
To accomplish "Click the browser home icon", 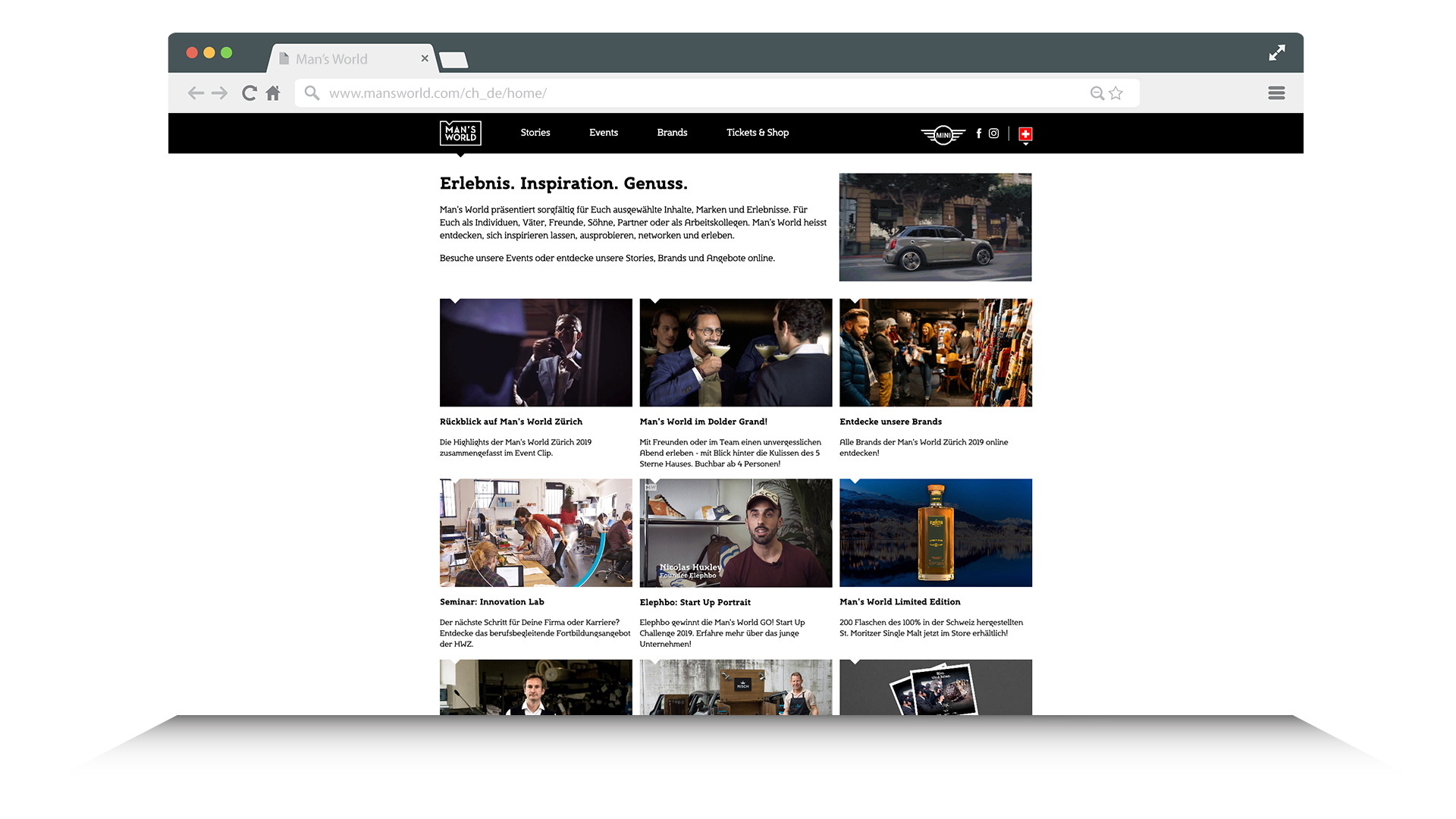I will [x=273, y=93].
